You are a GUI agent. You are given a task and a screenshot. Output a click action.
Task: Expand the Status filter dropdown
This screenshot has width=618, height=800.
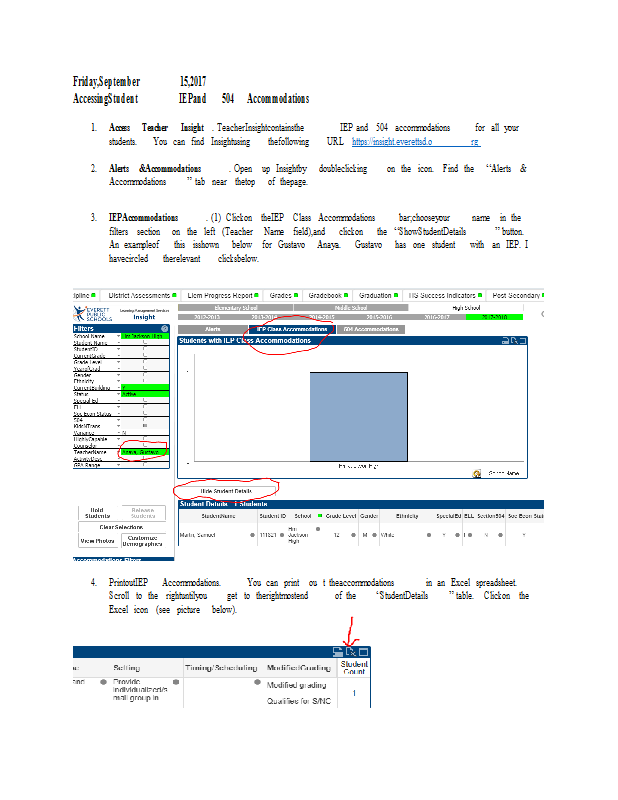[x=118, y=394]
